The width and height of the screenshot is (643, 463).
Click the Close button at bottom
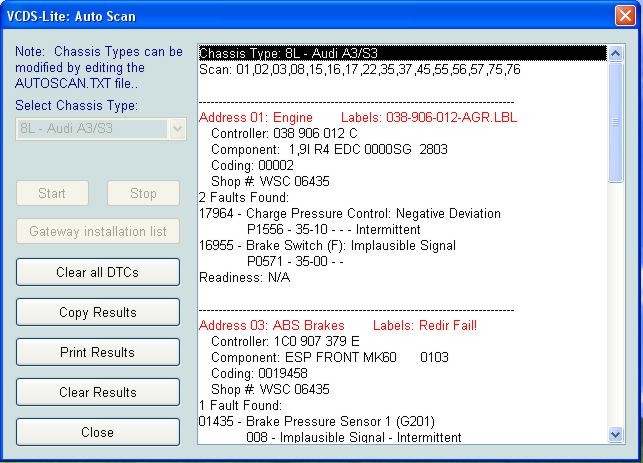pos(98,432)
